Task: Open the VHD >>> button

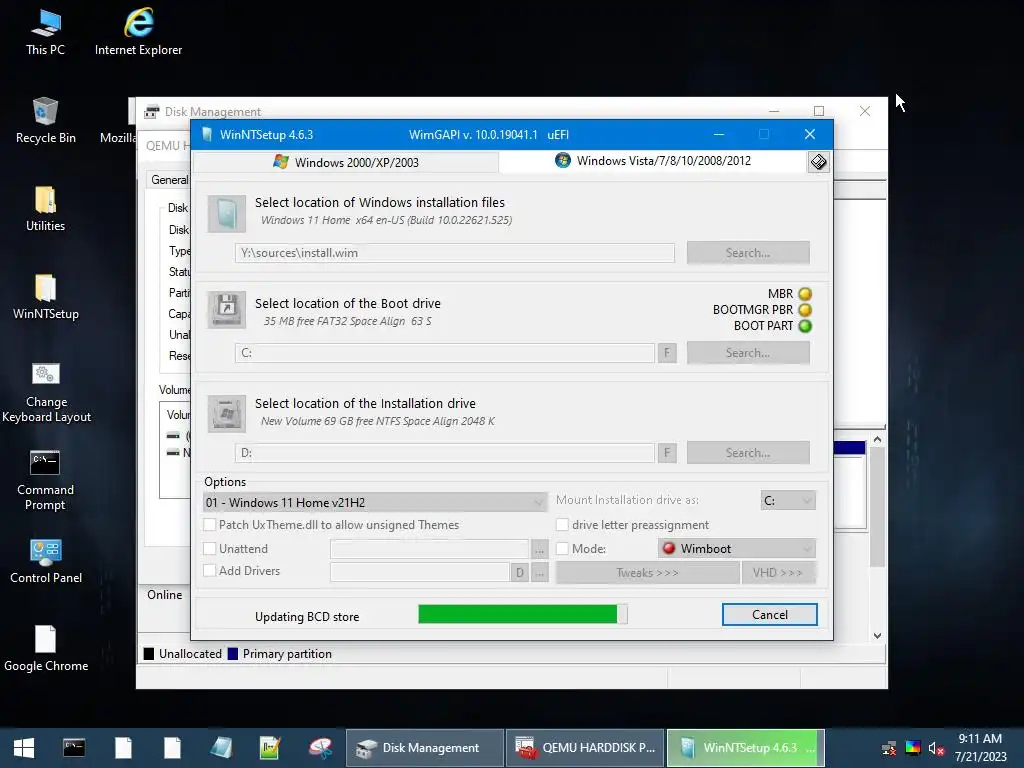Action: 778,573
